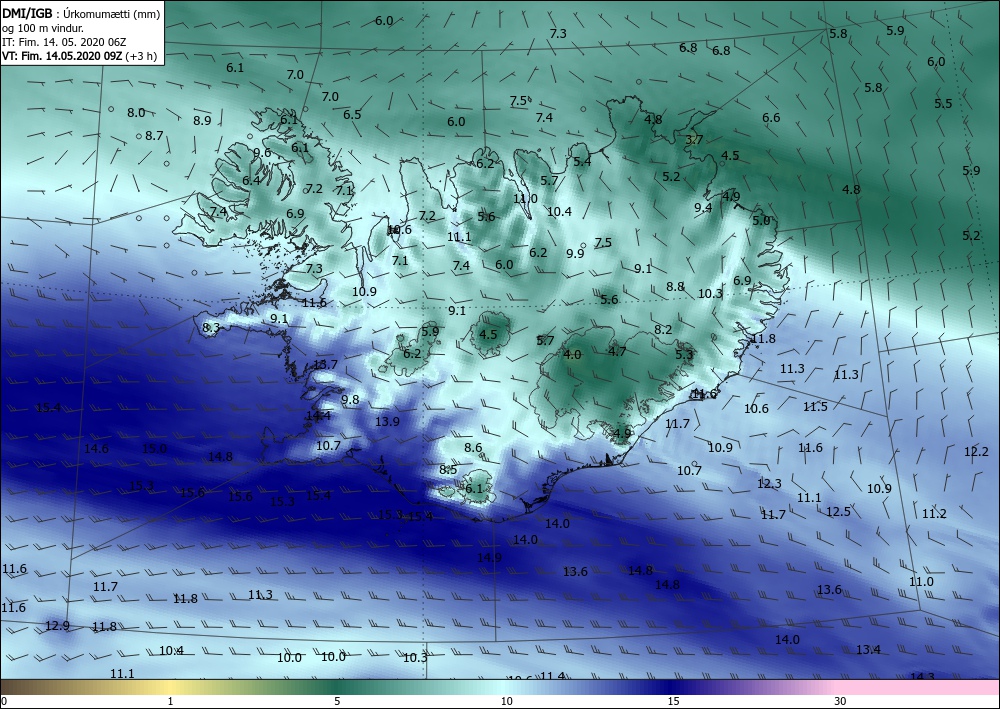Click the 15.0 value on the map
Screen dimensions: 1000x709
154,449
